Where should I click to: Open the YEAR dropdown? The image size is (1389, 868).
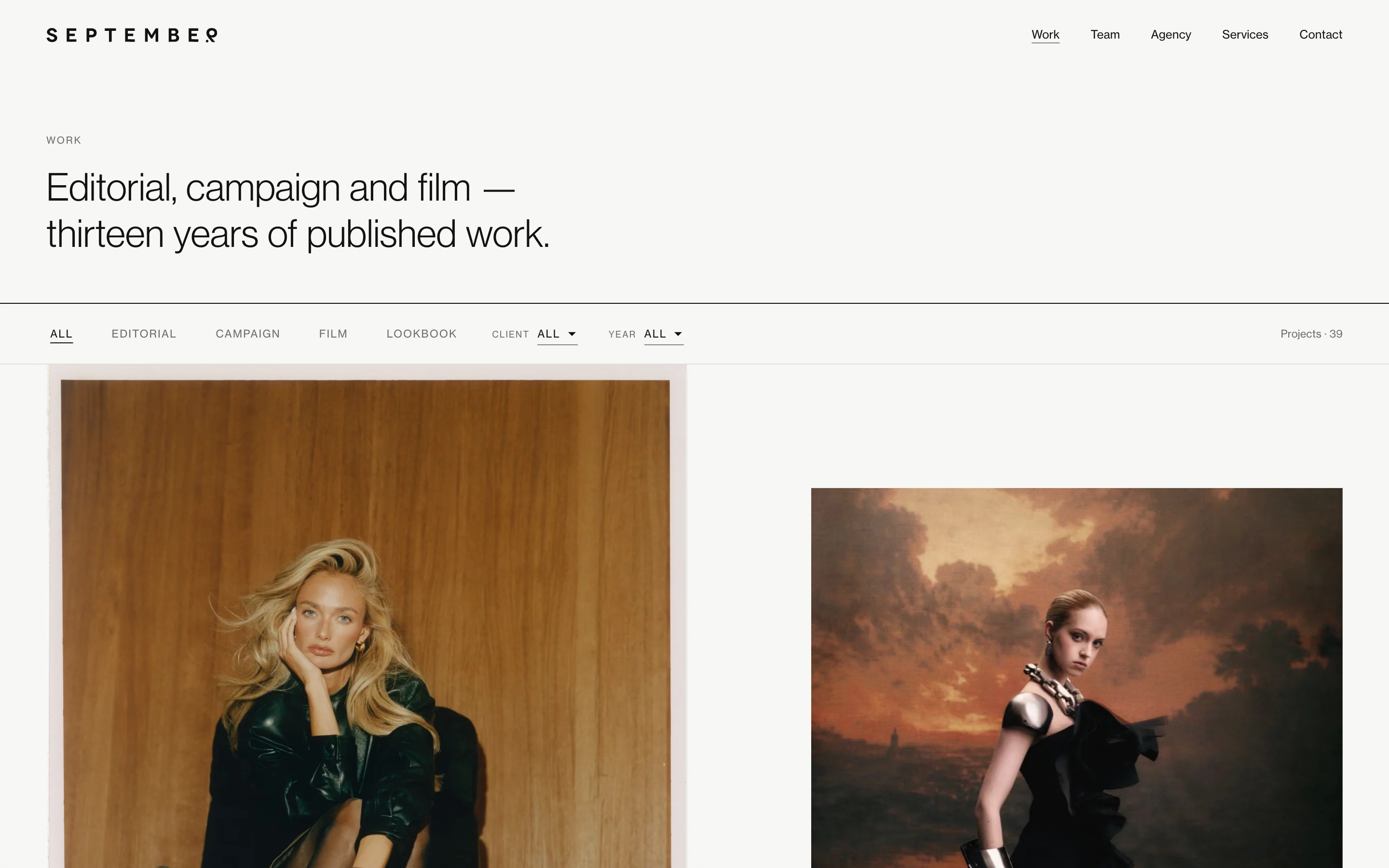[664, 334]
